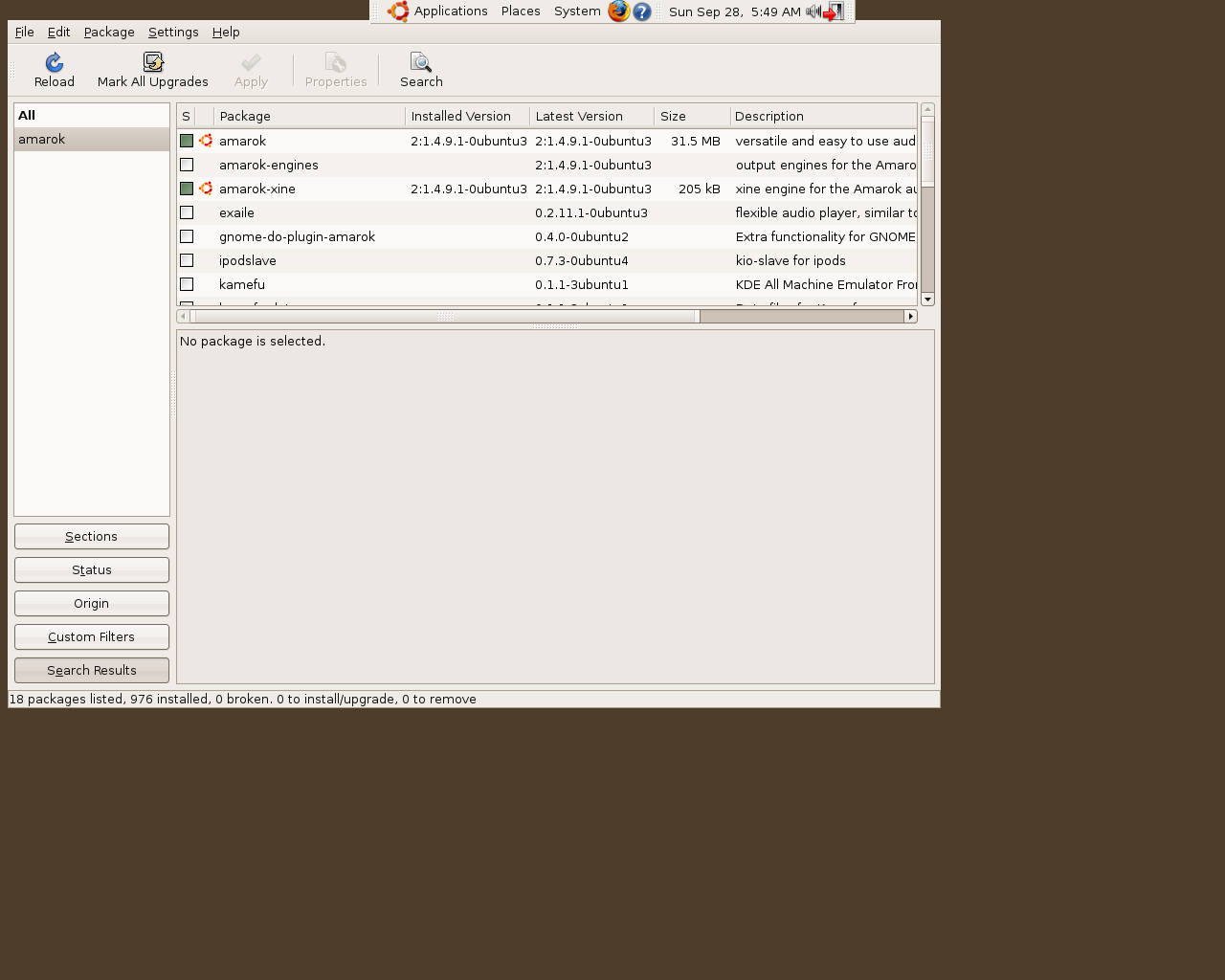
Task: Sort by Size column header
Action: coord(693,116)
